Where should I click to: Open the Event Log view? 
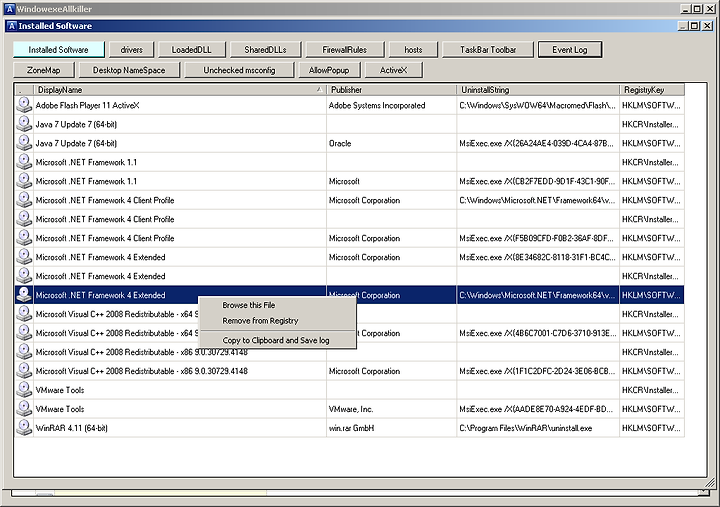570,50
